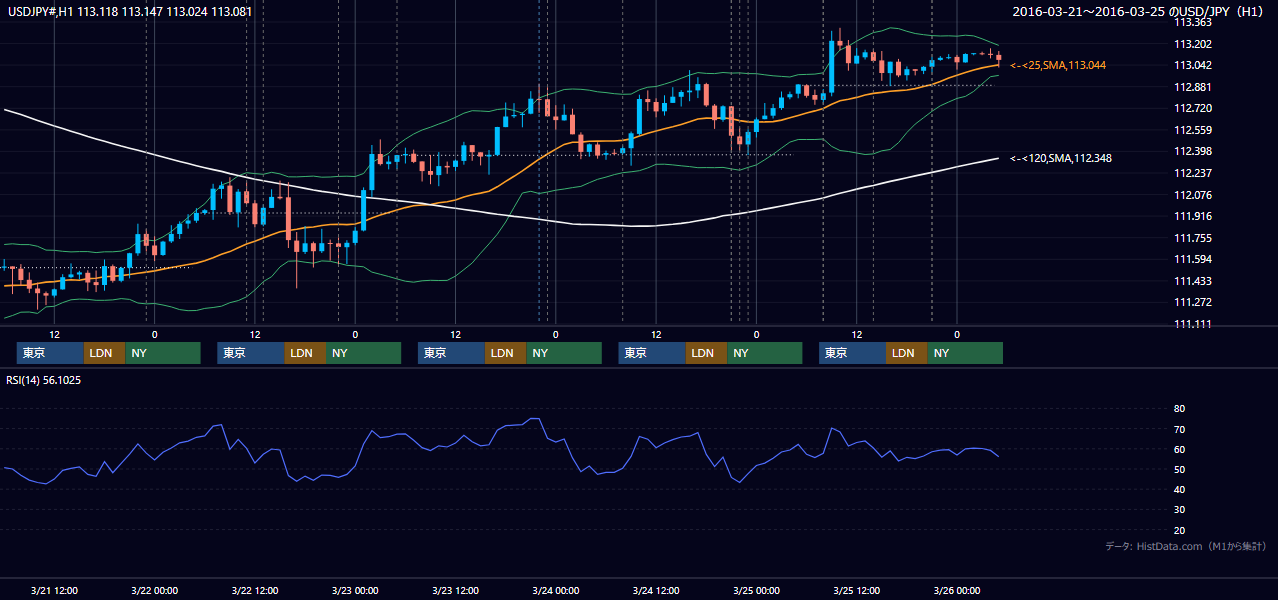
Task: Click RSI scale level 60
Action: tap(1179, 449)
